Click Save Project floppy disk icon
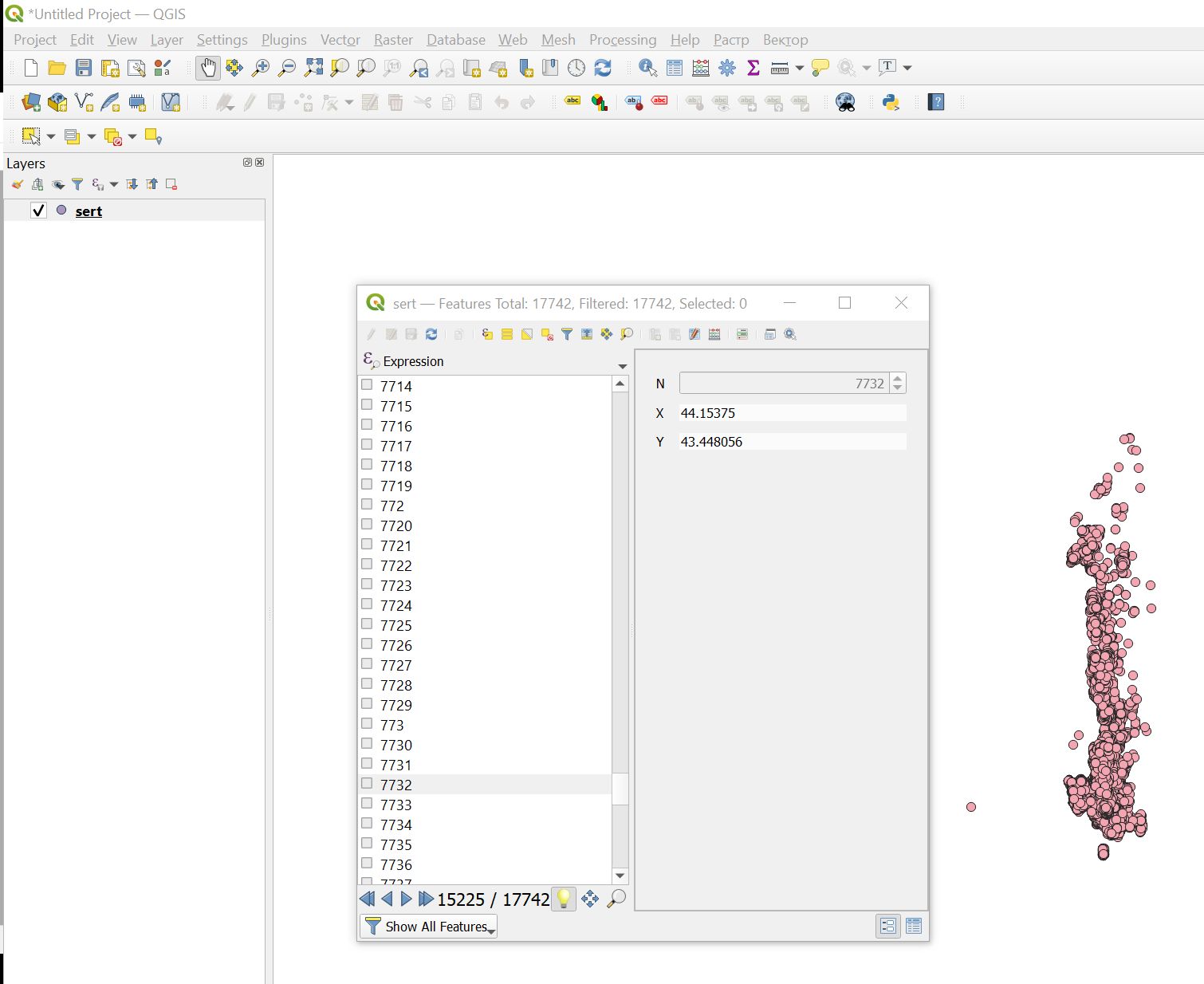 click(83, 69)
